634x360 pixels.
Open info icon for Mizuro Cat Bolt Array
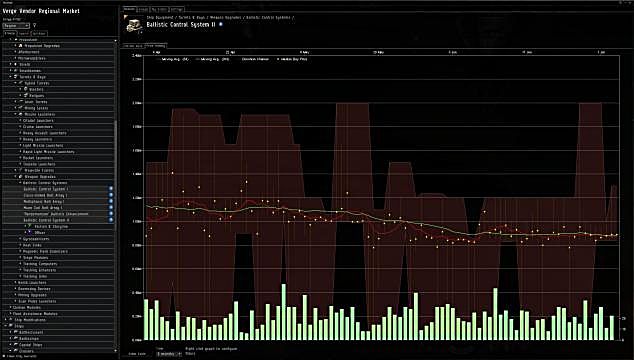click(x=111, y=208)
